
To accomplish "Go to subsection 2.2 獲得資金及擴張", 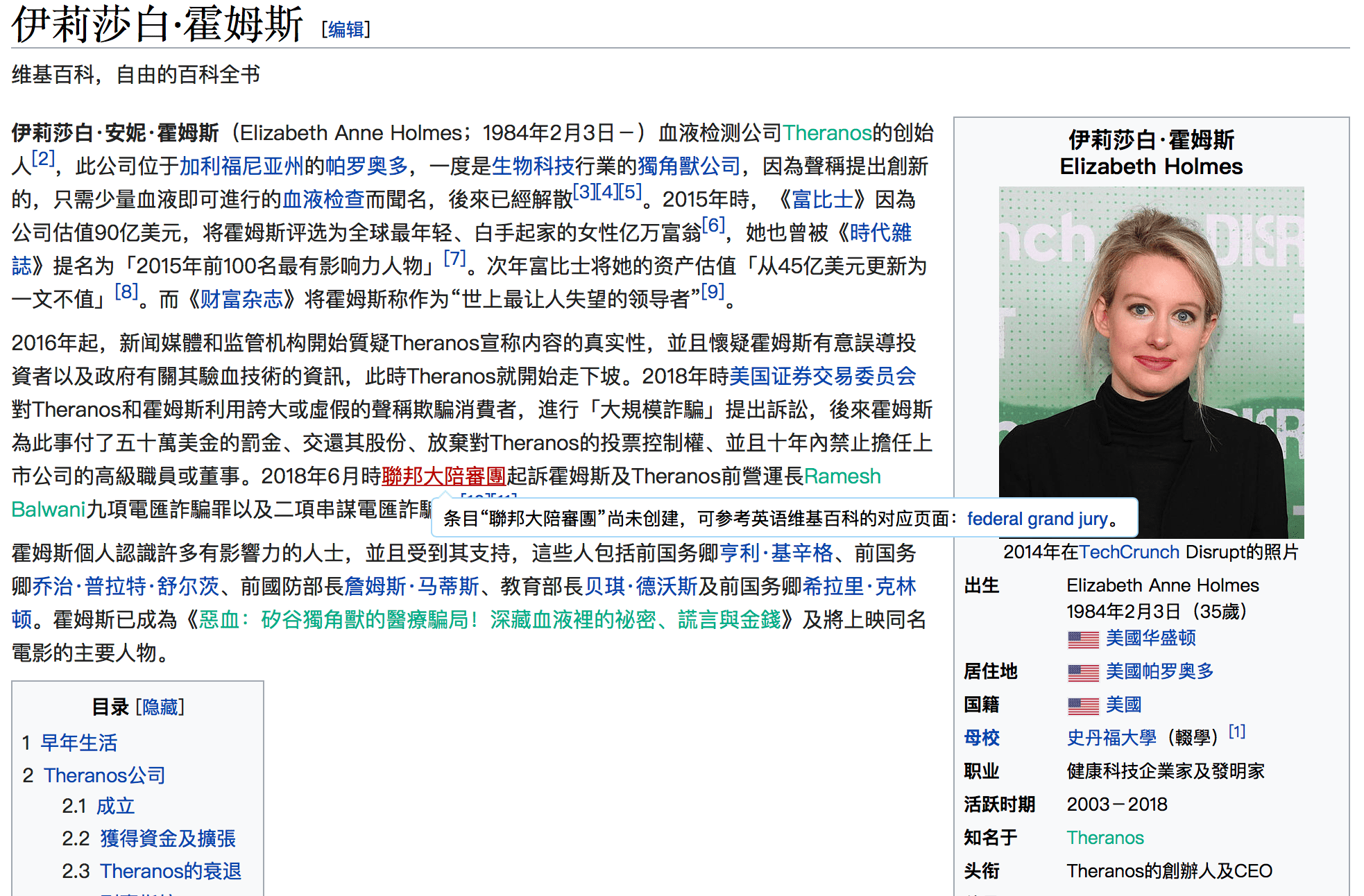I will 168,838.
